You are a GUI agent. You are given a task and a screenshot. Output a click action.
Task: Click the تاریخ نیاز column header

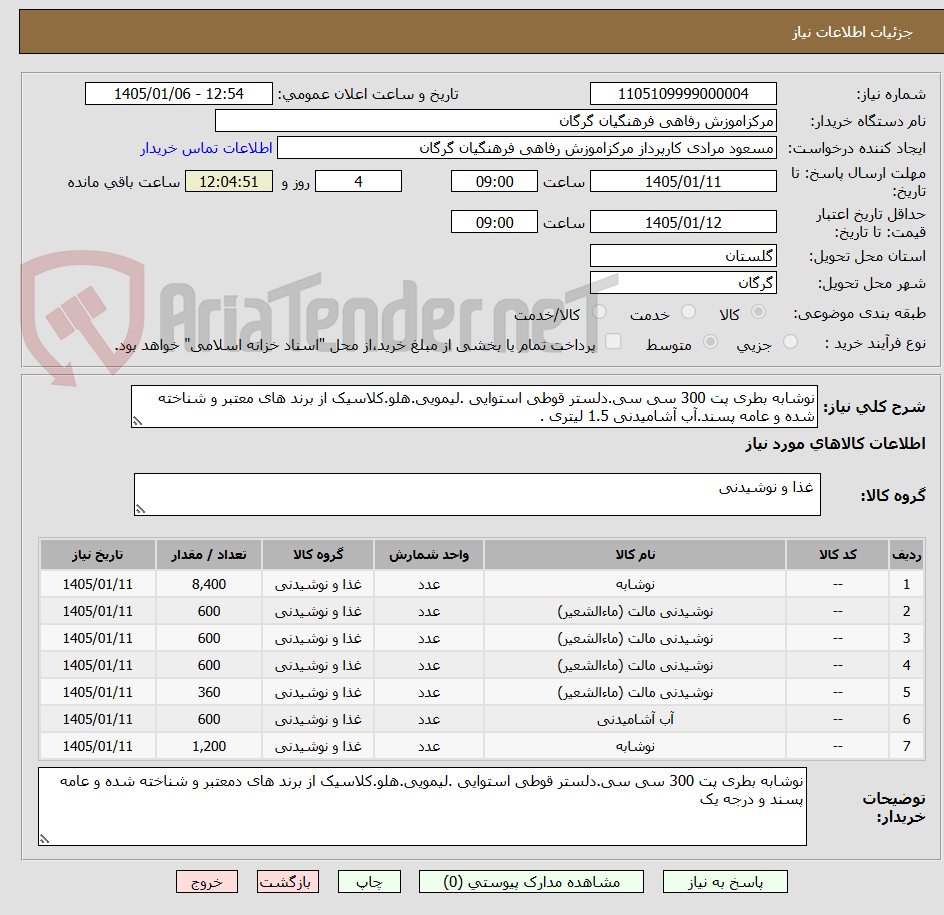[98, 554]
